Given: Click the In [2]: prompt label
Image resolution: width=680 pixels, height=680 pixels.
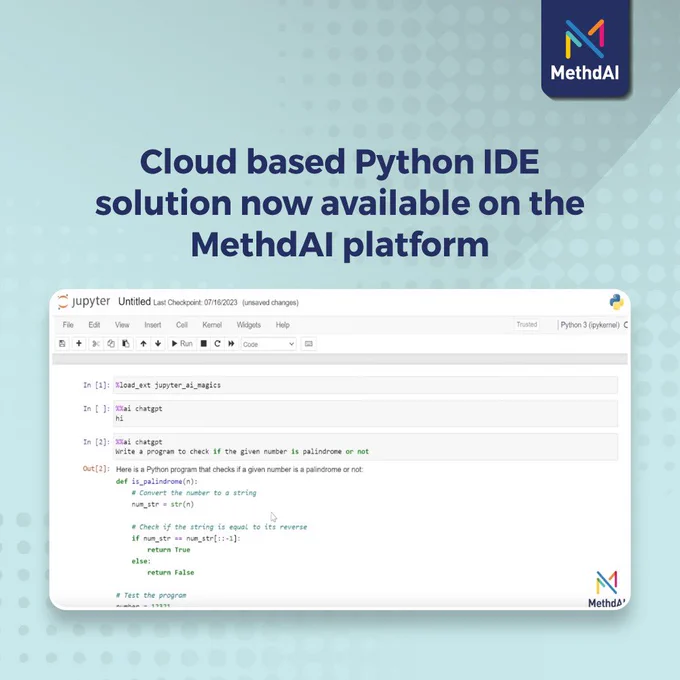Looking at the screenshot, I should point(96,442).
